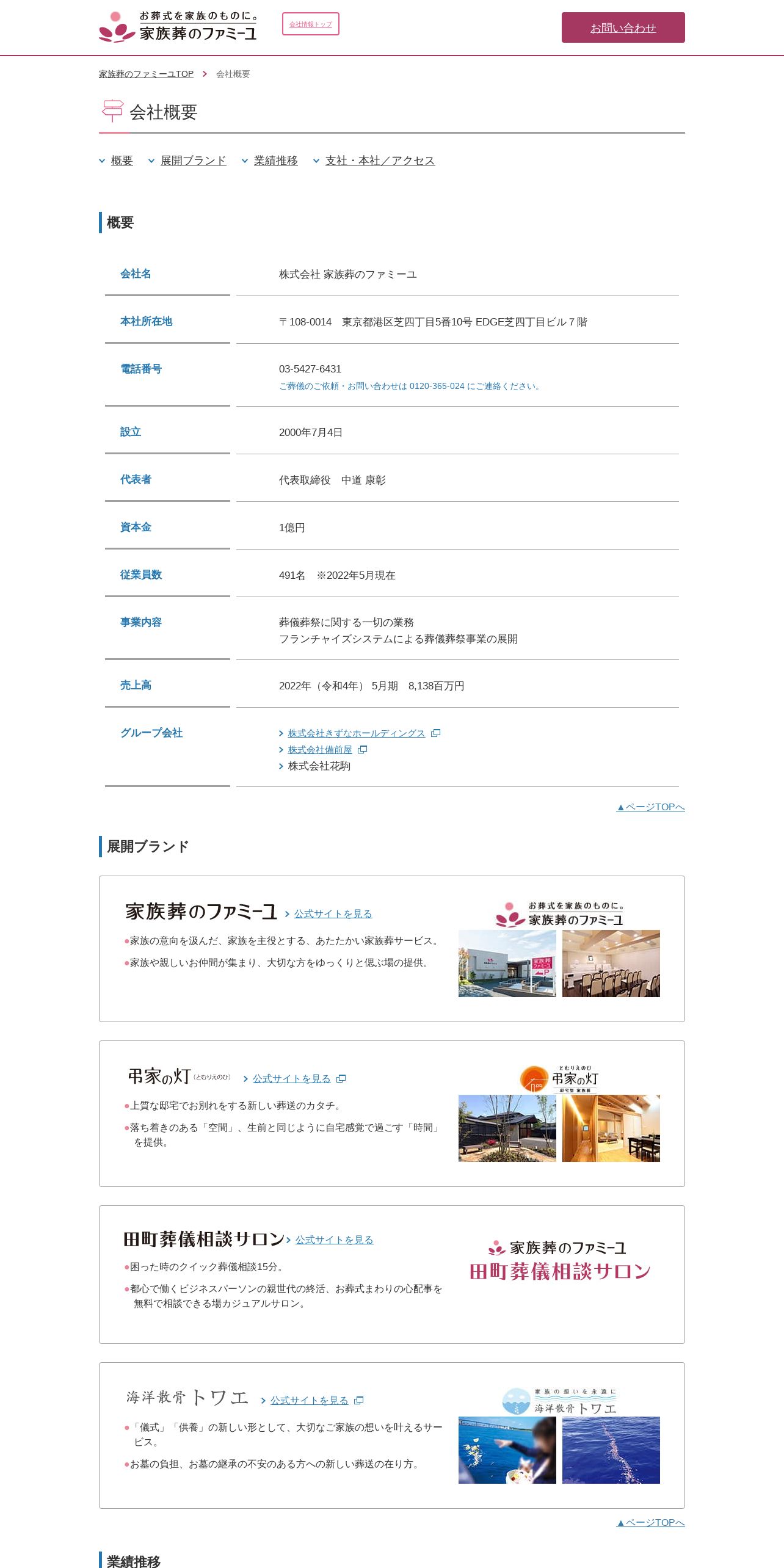Click external-window icon beside きずなホールディングス
This screenshot has height=1568, width=784.
click(x=435, y=733)
